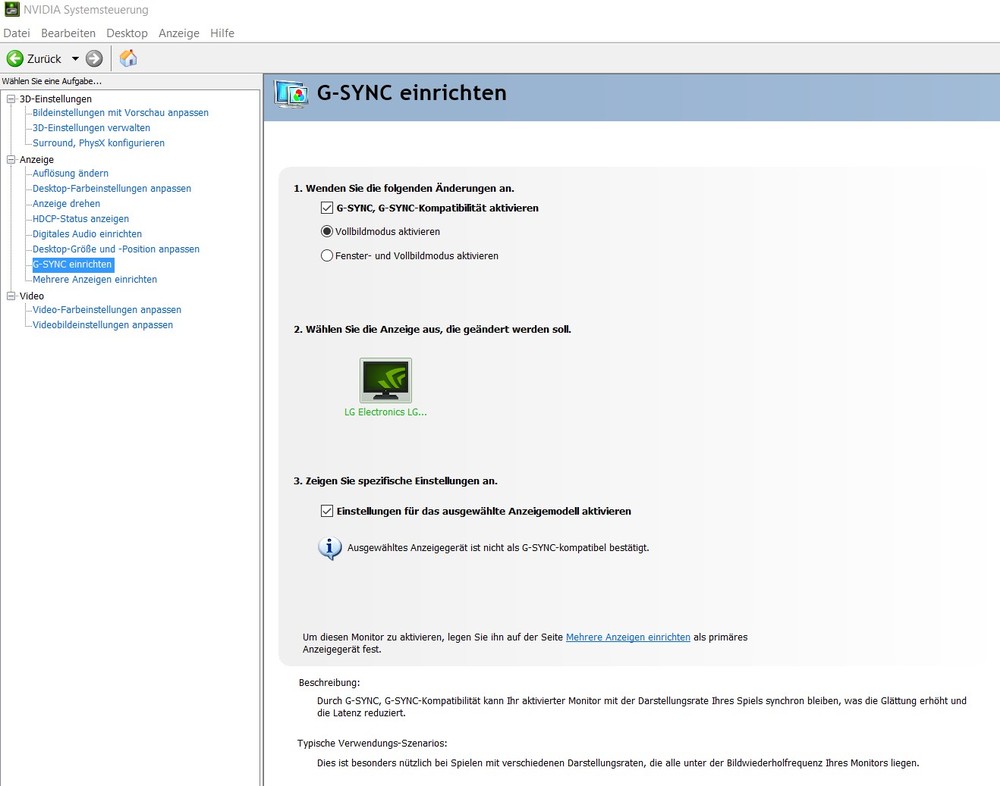Select Vollbildmodus aktivieren radio button
The image size is (1000, 786).
pos(327,232)
